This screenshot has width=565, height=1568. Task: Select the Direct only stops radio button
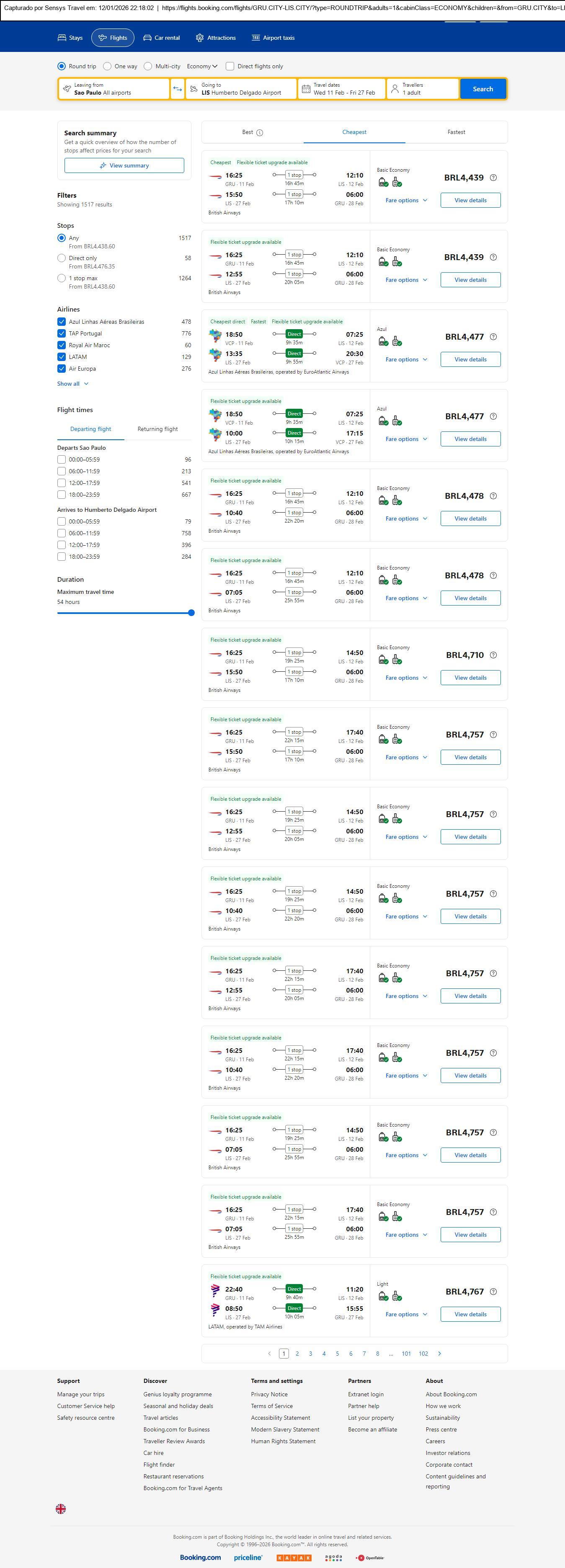pos(62,258)
